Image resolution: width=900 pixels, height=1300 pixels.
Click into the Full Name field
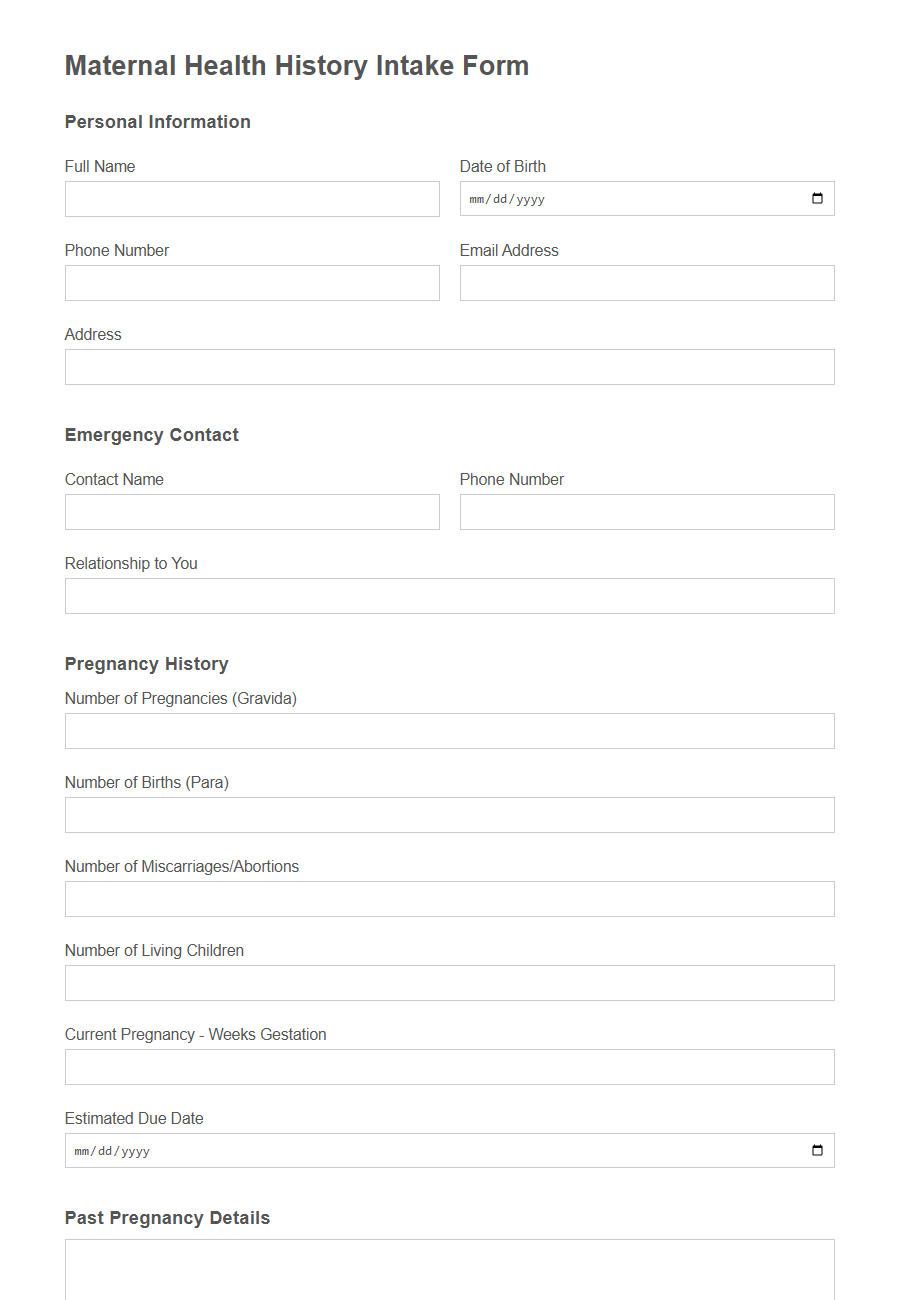pyautogui.click(x=250, y=198)
